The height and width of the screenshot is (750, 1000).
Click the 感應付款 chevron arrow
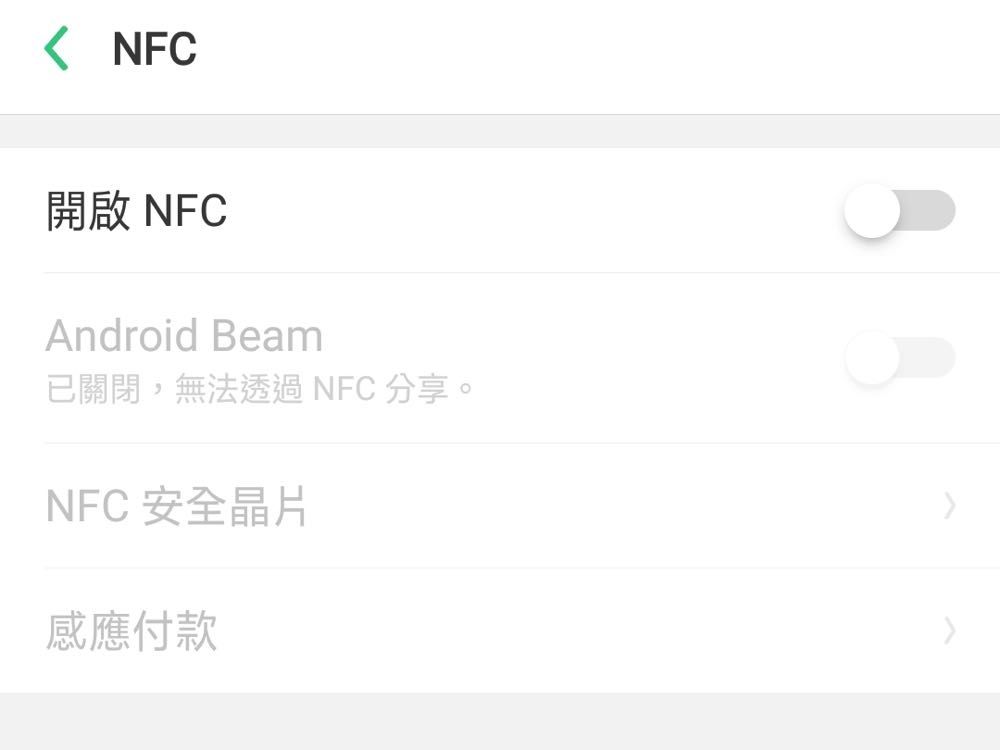tap(949, 631)
